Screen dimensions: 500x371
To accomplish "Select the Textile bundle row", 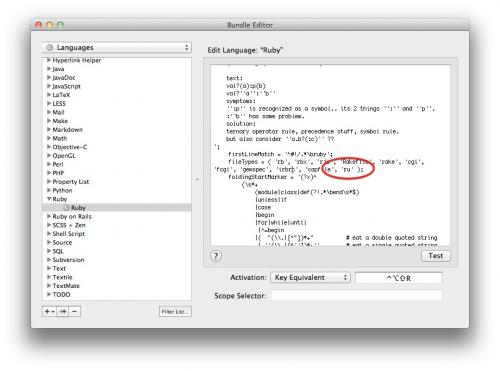I will pyautogui.click(x=117, y=277).
